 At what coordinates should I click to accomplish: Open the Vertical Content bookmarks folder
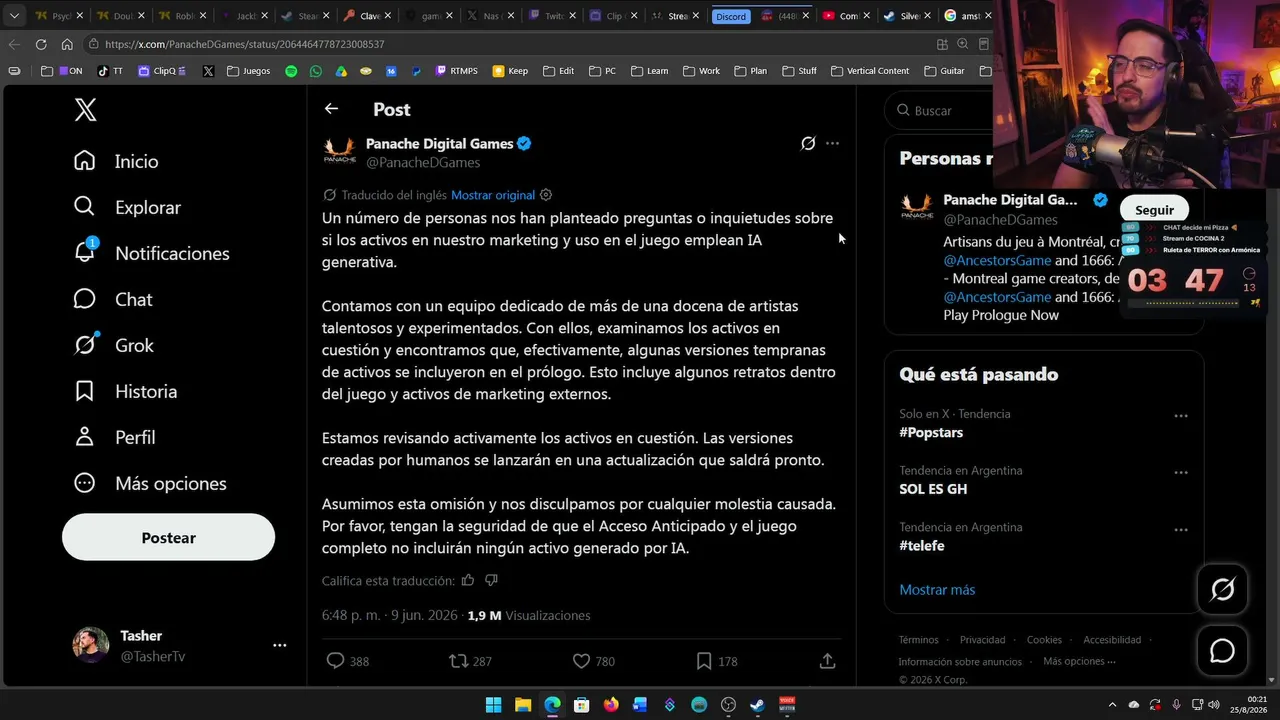[870, 71]
